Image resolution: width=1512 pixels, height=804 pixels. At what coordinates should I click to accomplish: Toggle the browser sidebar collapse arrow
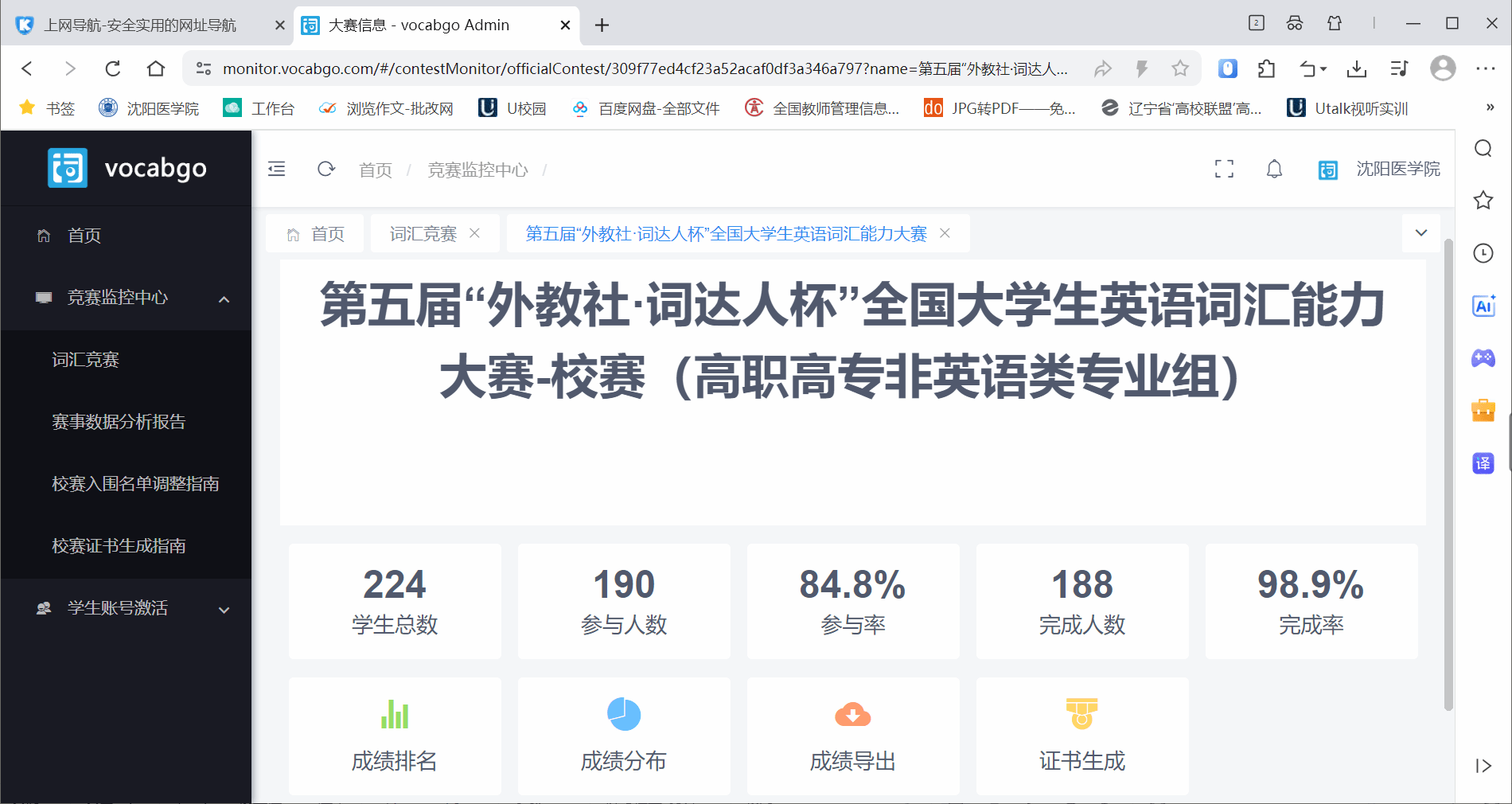pos(1483,766)
